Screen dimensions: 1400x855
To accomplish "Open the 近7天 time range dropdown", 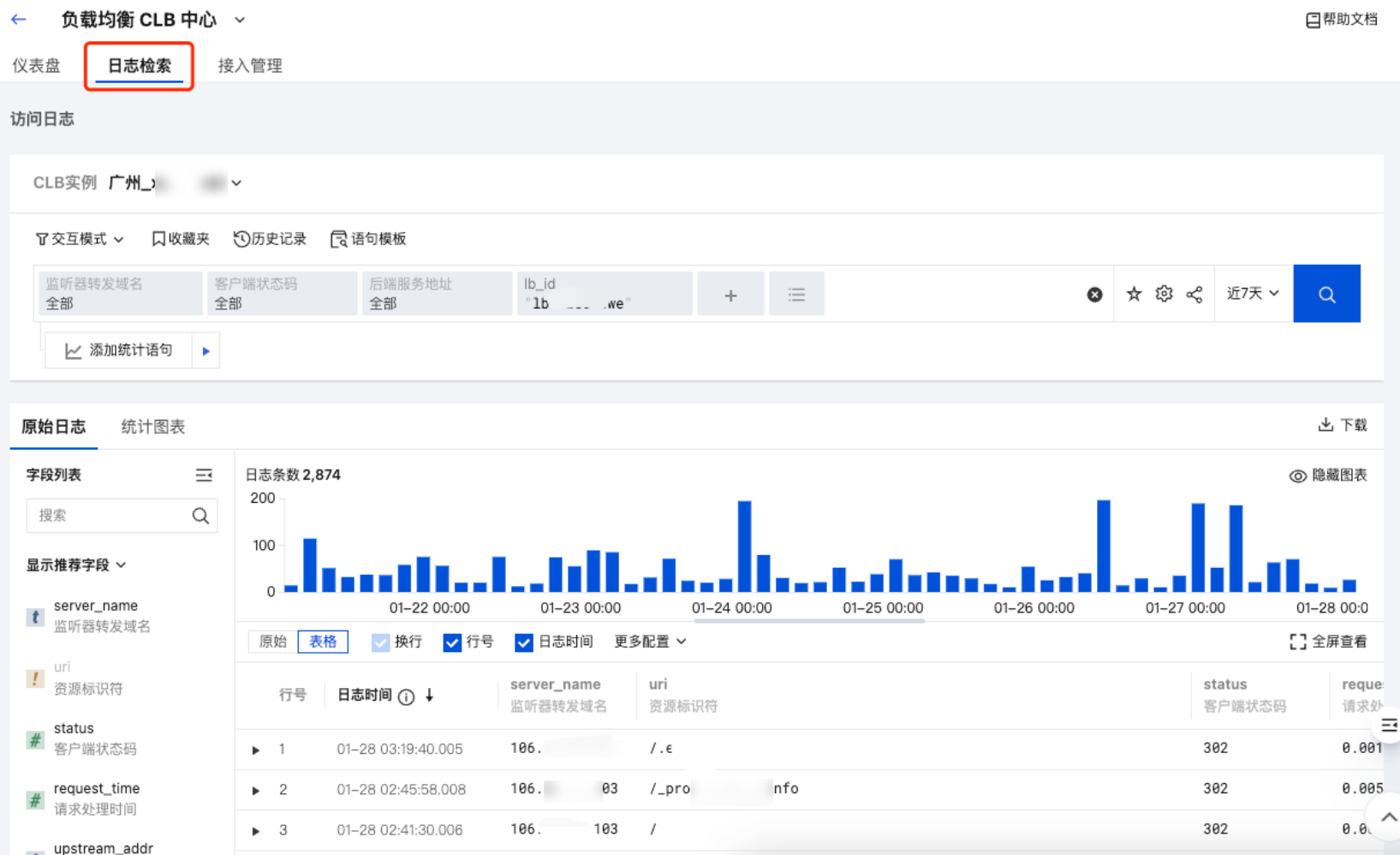I will [1252, 294].
